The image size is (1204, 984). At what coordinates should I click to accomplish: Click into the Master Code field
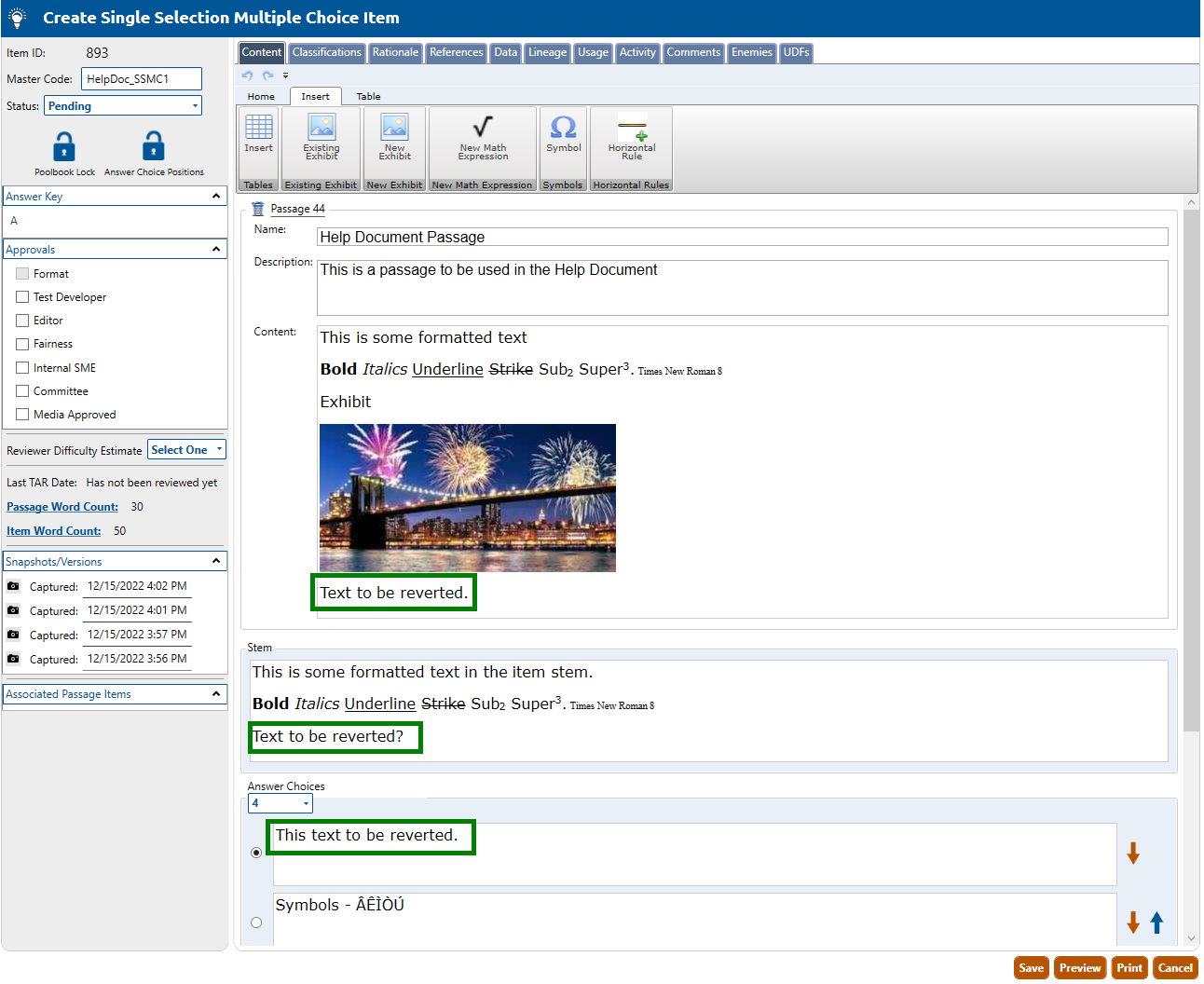click(x=141, y=79)
